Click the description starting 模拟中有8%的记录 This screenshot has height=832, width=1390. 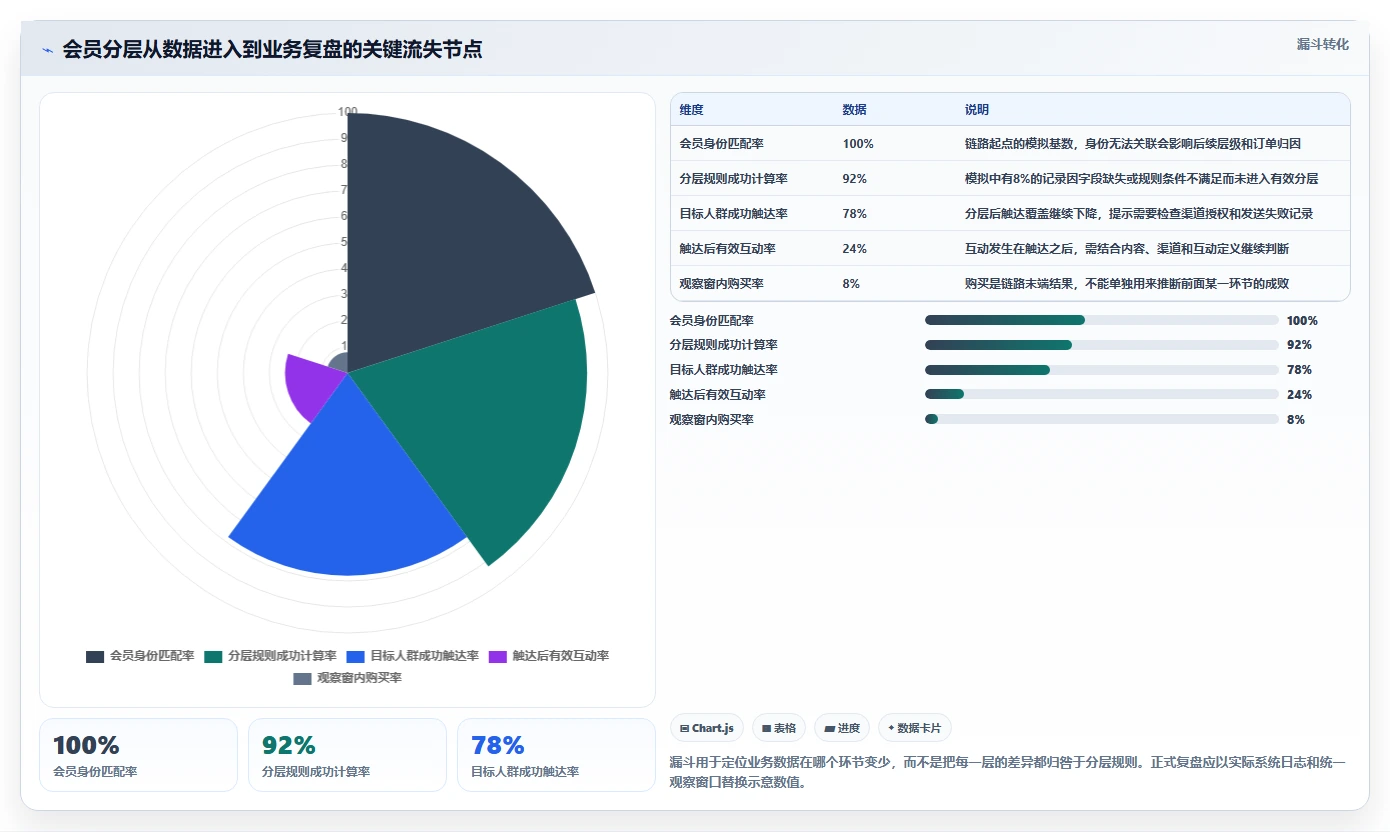tap(1141, 179)
